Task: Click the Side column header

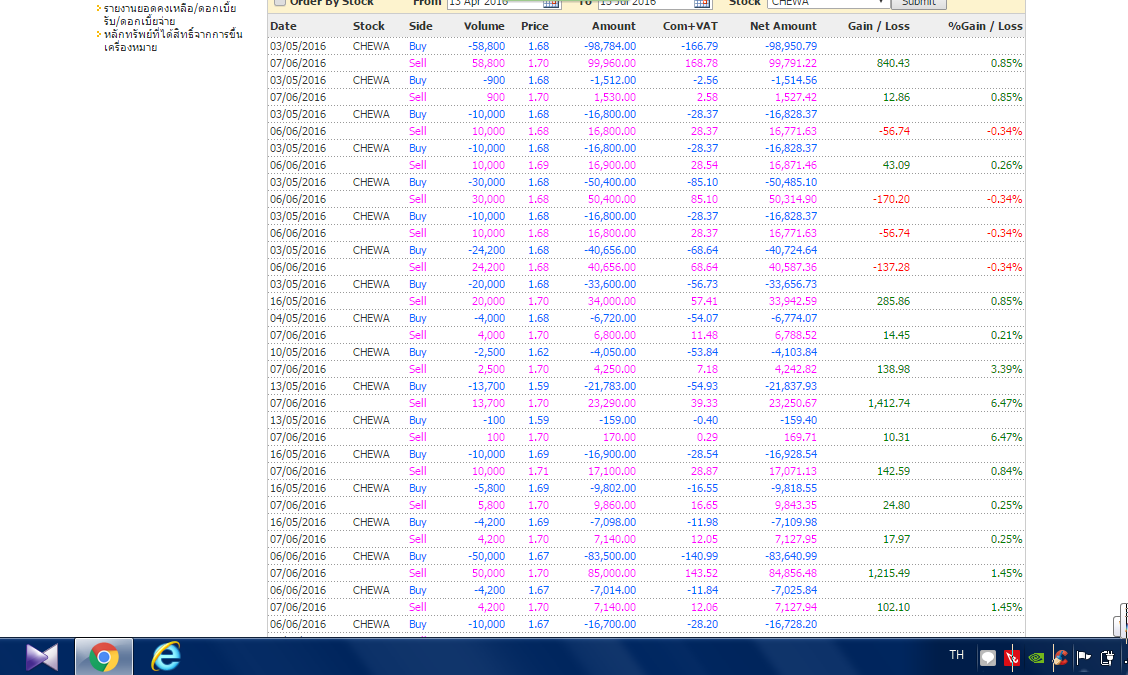Action: tap(421, 27)
